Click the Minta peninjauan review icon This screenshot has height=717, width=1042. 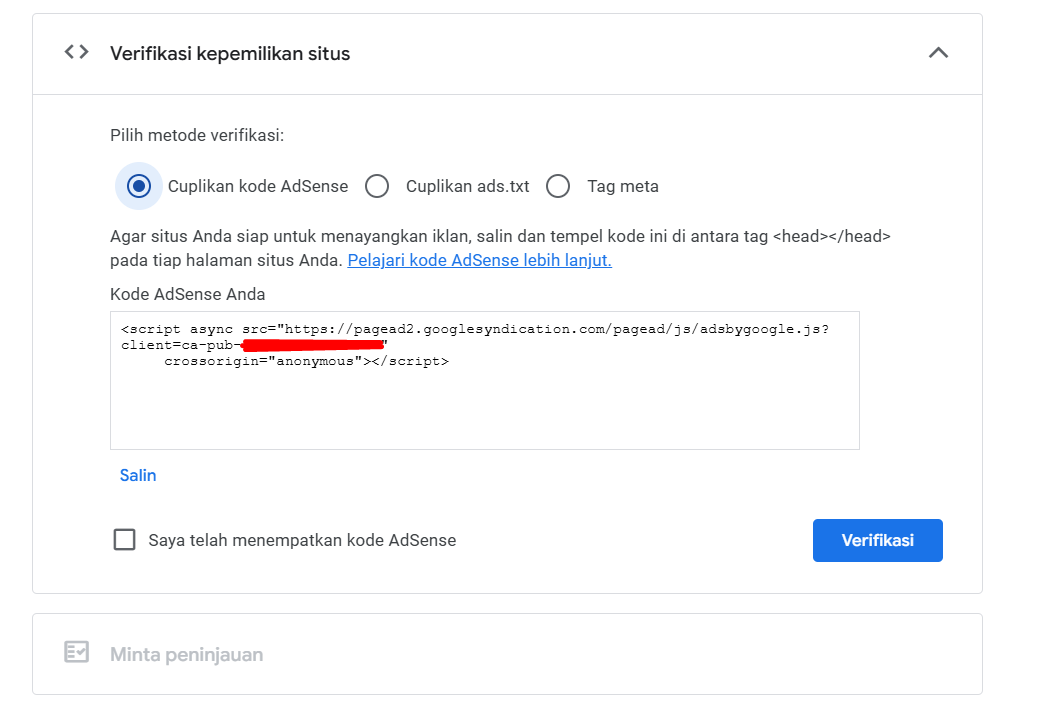[76, 653]
